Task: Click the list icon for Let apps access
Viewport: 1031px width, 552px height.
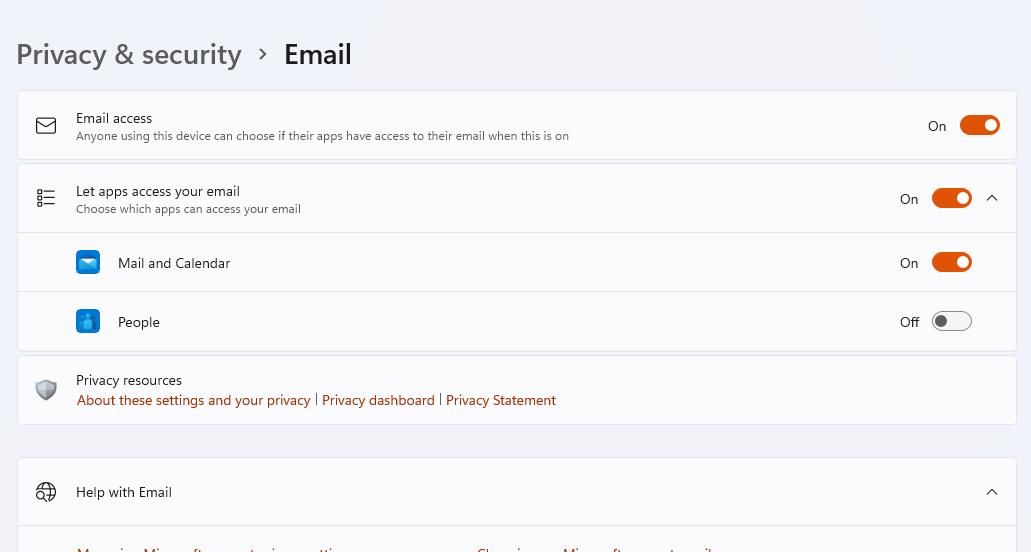Action: pos(46,198)
